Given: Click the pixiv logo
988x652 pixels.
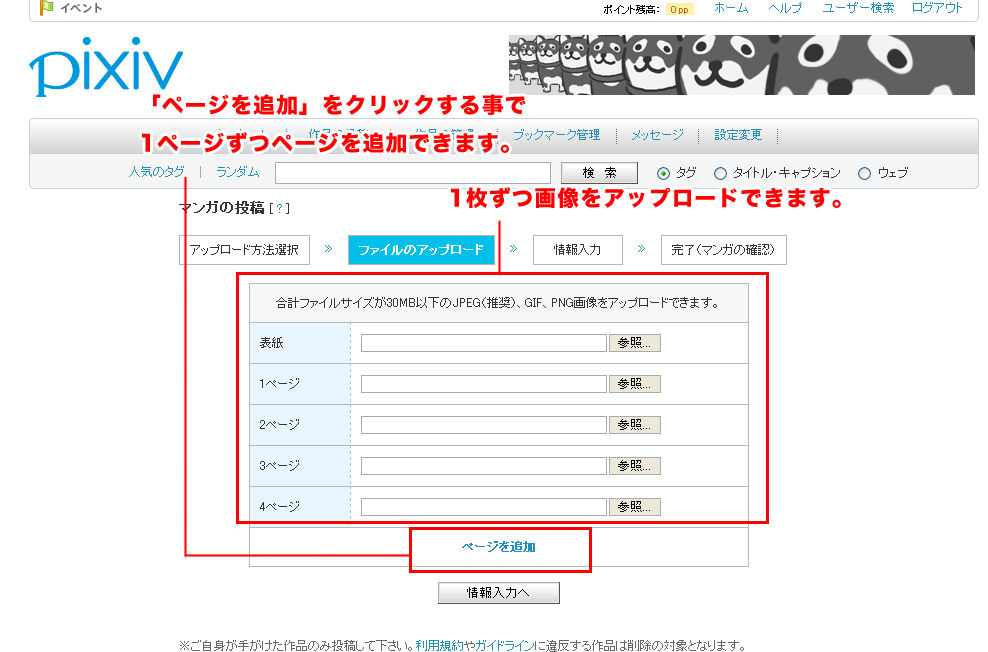Looking at the screenshot, I should click(104, 64).
